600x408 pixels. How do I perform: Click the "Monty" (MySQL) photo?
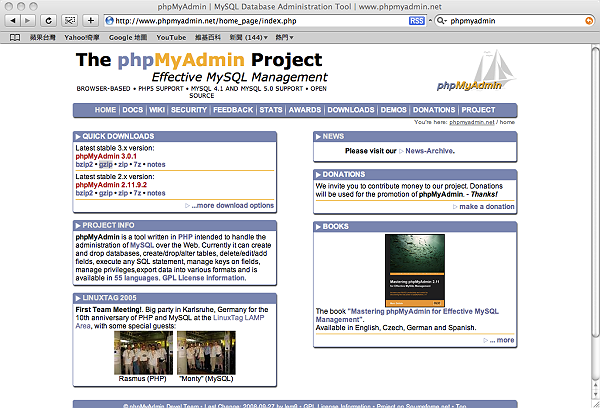coord(206,353)
